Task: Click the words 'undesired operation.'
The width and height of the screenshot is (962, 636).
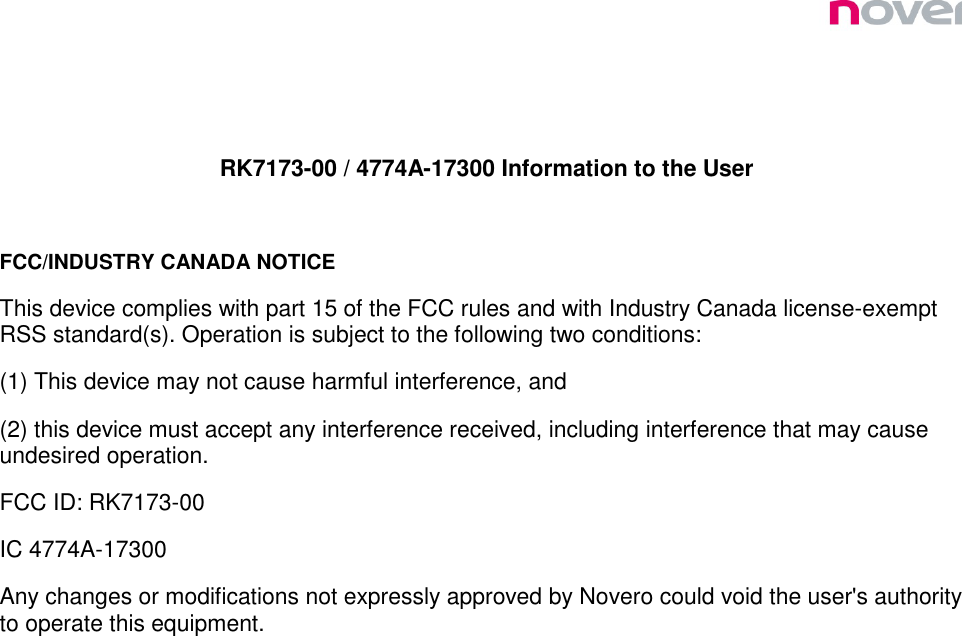Action: pos(104,456)
